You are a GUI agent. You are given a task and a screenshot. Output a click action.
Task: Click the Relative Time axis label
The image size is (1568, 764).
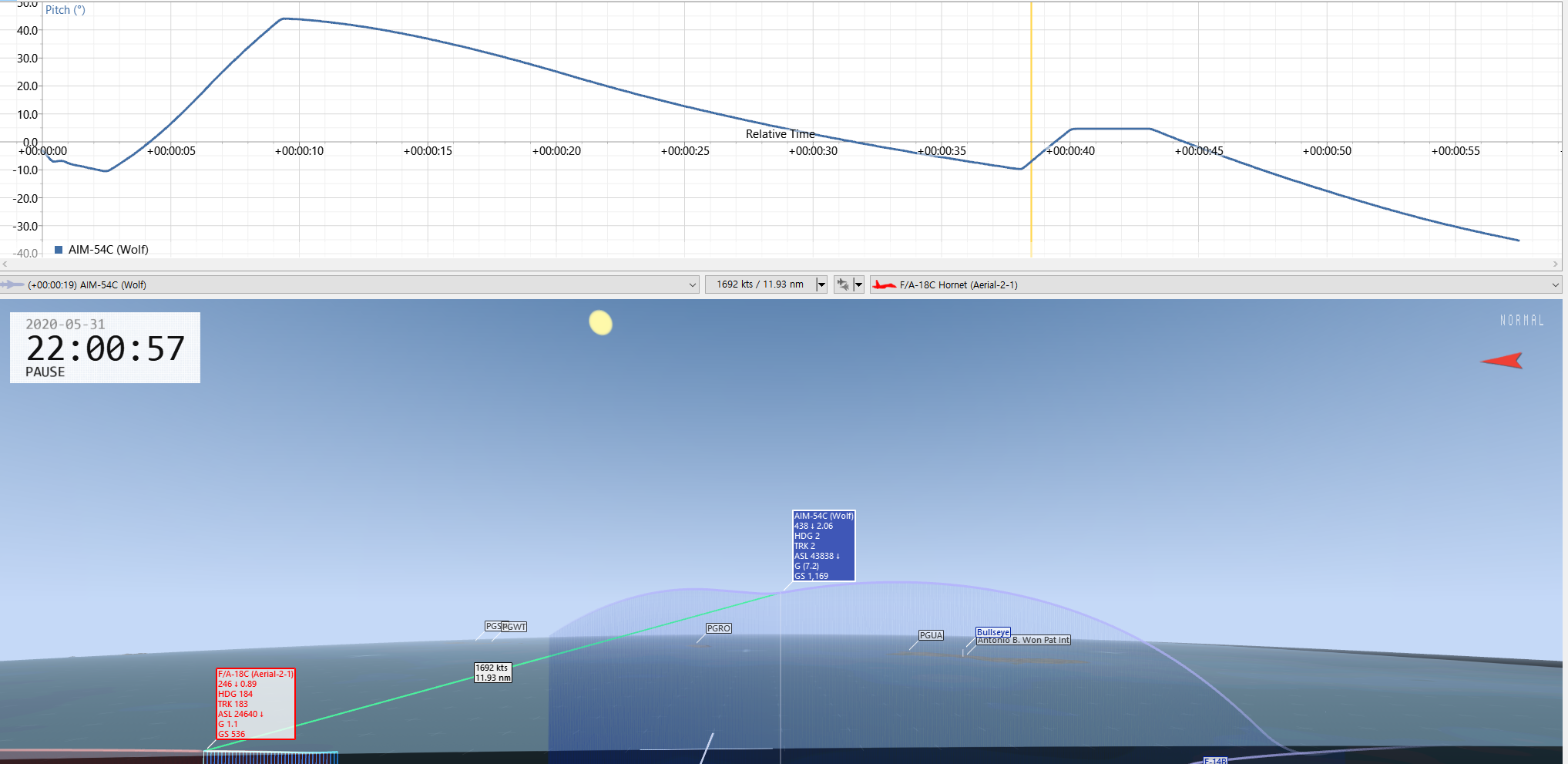point(780,134)
